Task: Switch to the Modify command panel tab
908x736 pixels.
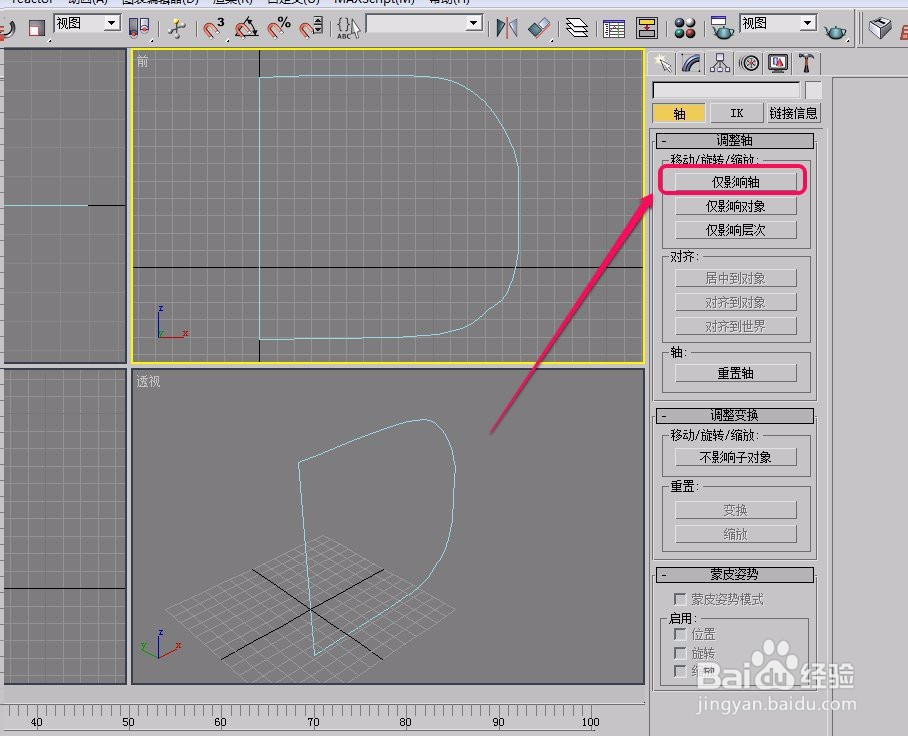Action: (691, 63)
